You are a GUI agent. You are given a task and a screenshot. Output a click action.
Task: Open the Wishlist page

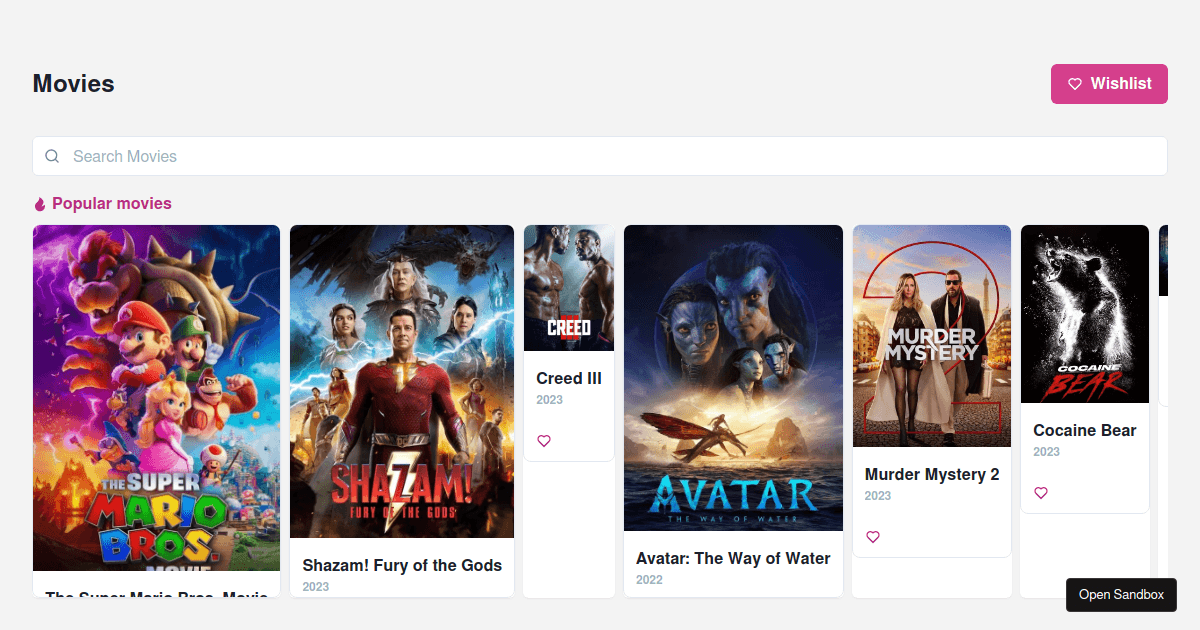[x=1109, y=84]
